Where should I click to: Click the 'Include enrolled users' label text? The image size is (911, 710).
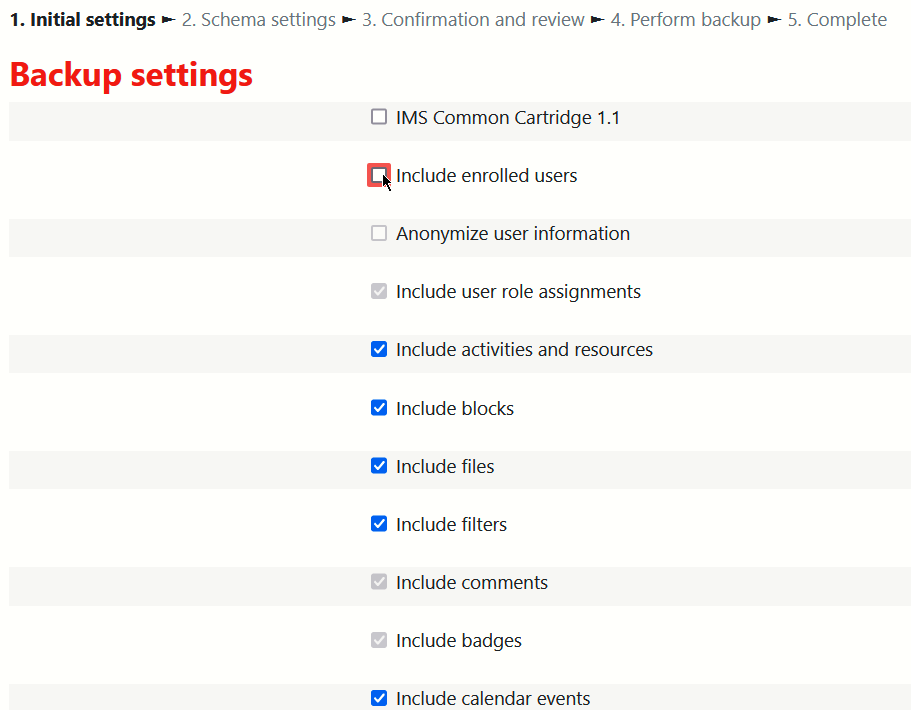point(486,176)
